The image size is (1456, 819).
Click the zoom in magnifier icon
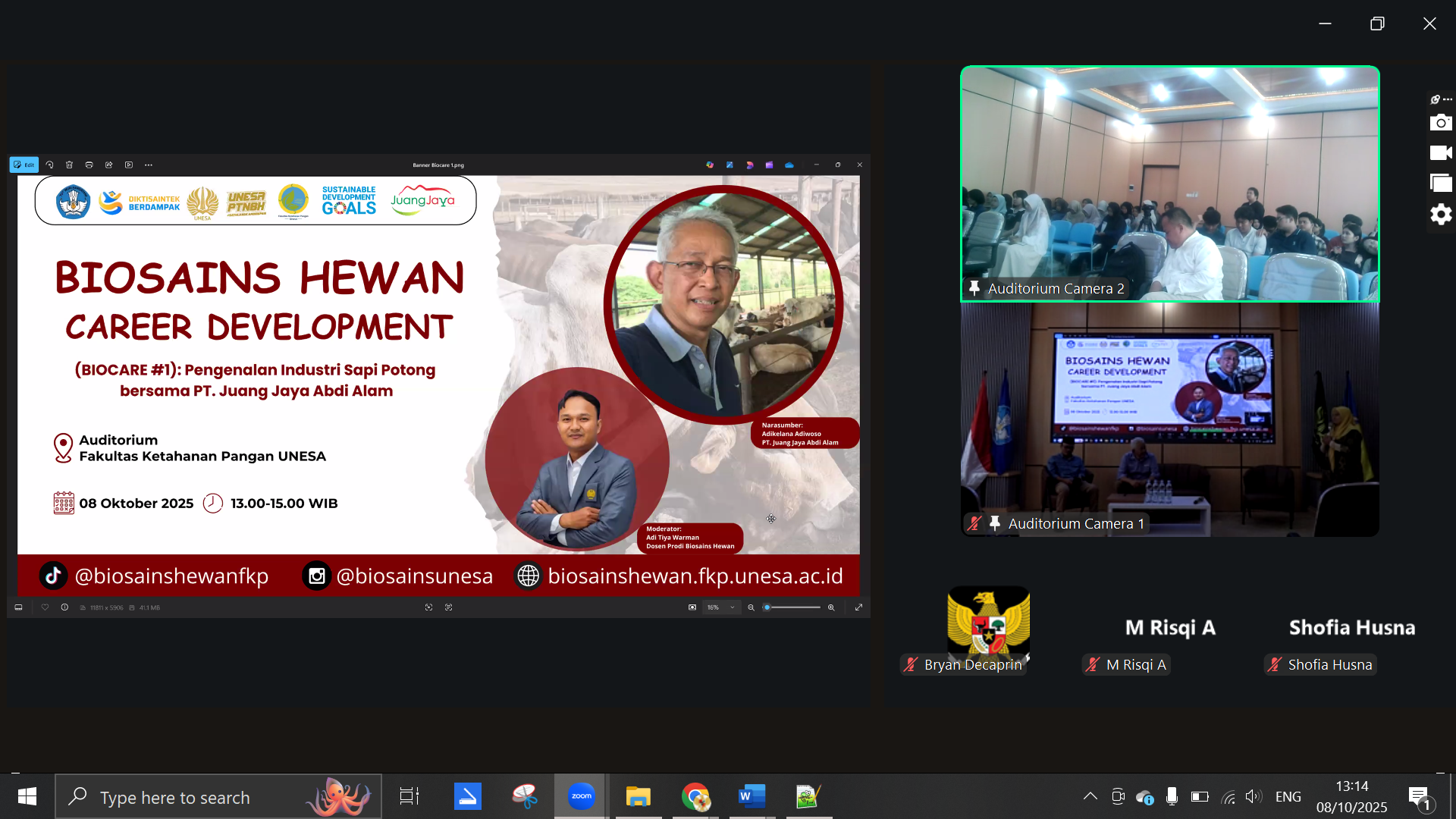tap(831, 607)
